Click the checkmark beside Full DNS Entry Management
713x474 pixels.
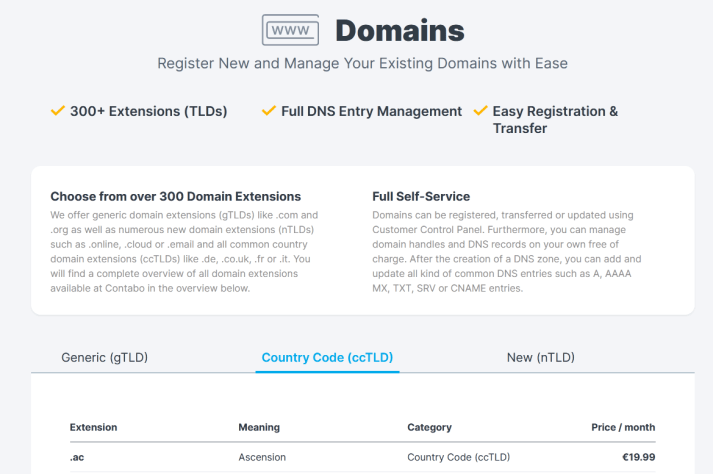268,111
